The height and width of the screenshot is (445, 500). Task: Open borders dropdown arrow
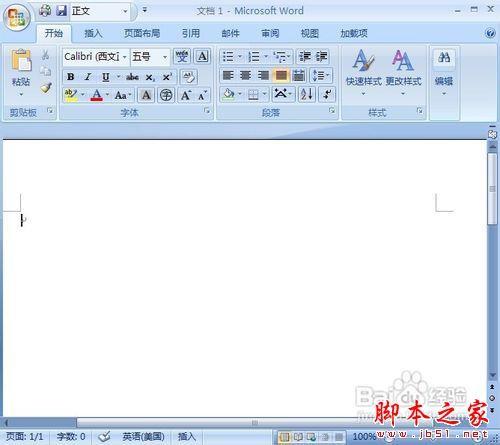265,94
